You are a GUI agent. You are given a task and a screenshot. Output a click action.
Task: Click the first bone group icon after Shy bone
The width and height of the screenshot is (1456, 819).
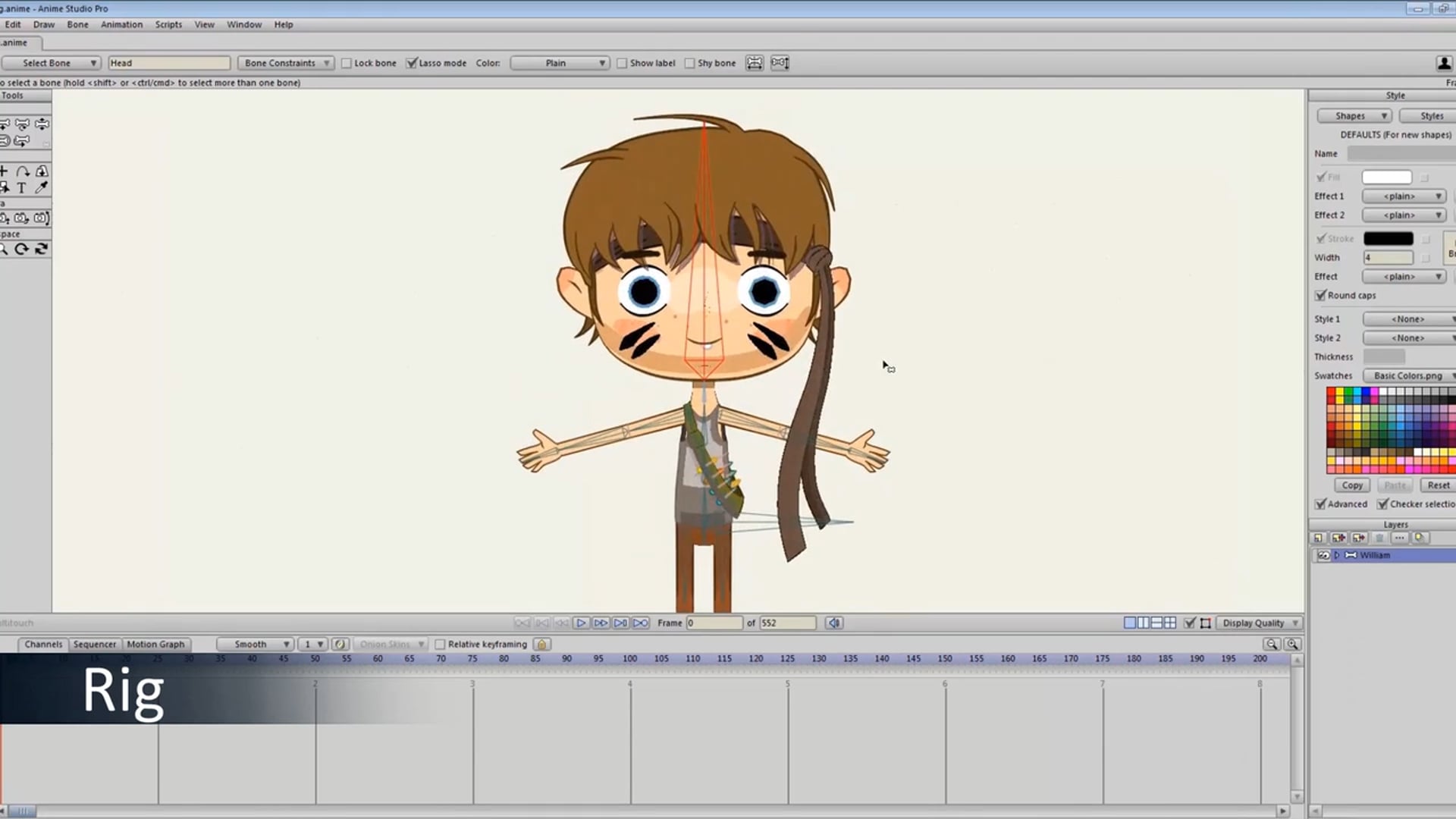[755, 63]
